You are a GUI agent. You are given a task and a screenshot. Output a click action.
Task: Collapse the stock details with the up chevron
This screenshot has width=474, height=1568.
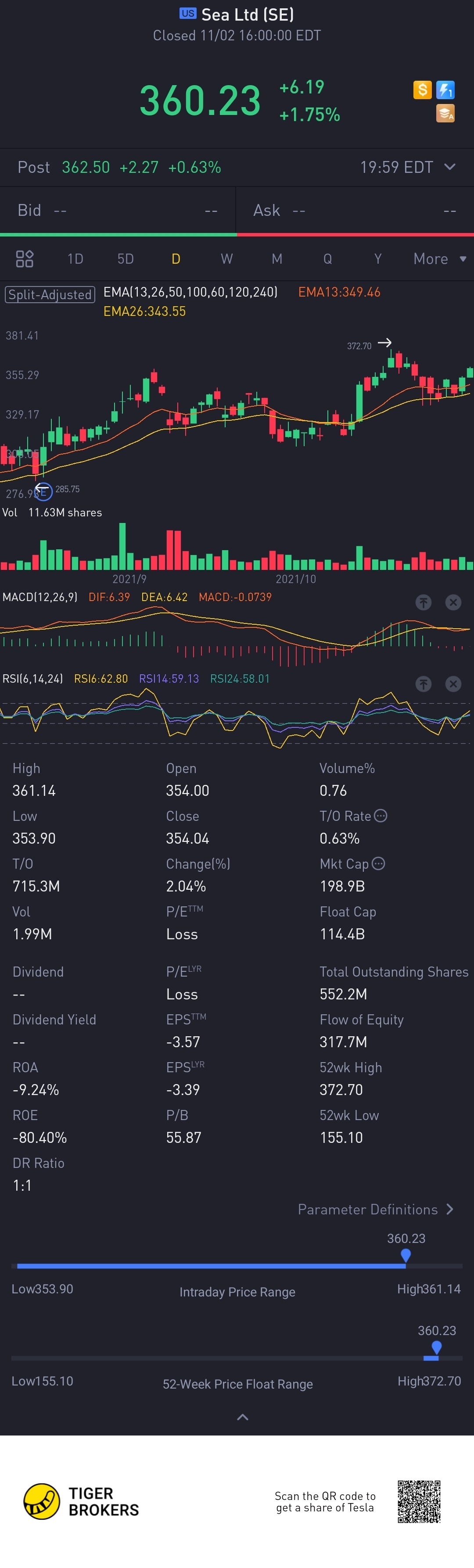[242, 1417]
